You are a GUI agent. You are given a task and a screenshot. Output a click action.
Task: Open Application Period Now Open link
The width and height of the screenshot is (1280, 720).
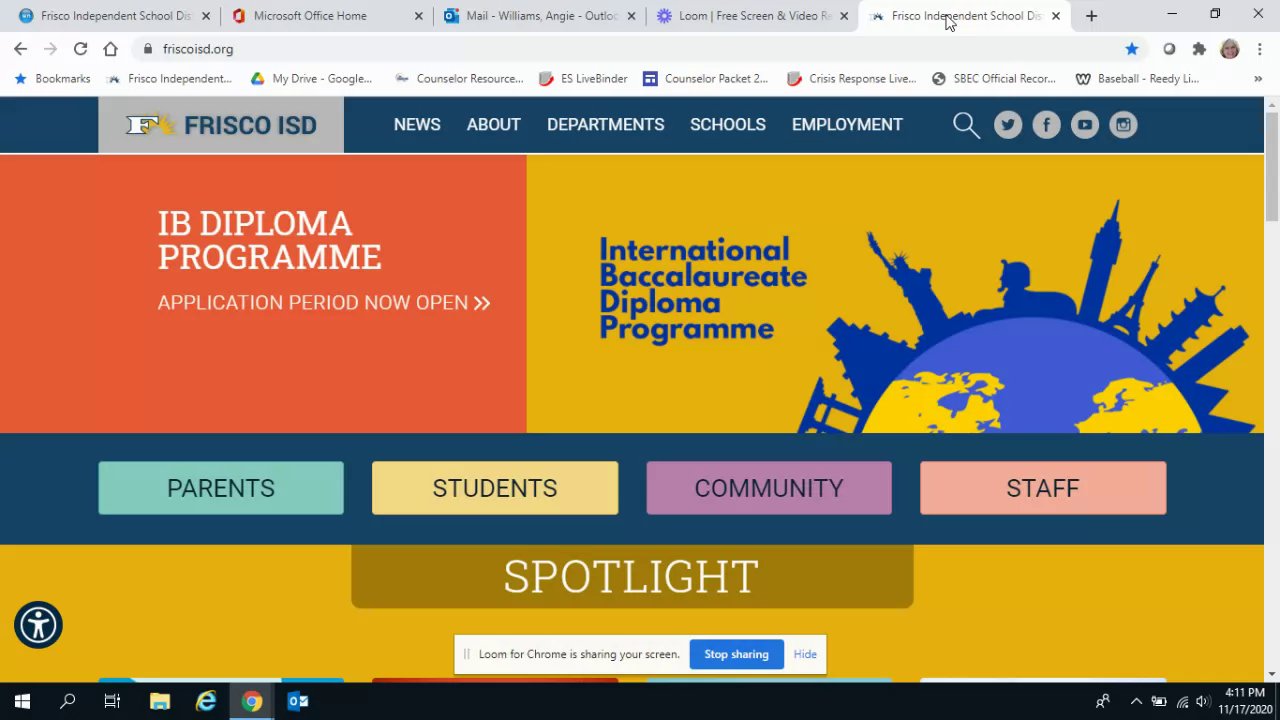coord(324,303)
